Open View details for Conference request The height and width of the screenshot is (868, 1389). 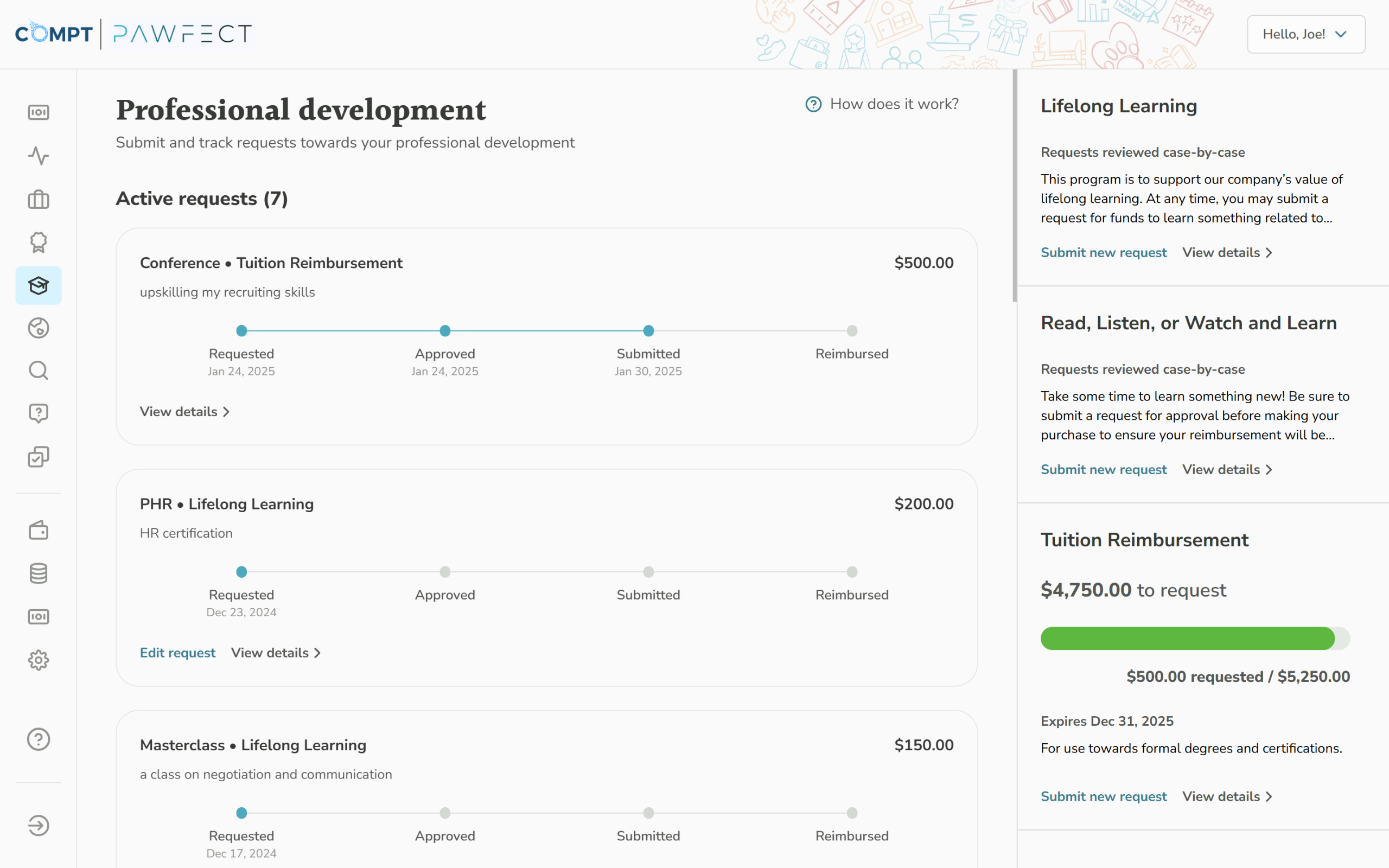[185, 412]
